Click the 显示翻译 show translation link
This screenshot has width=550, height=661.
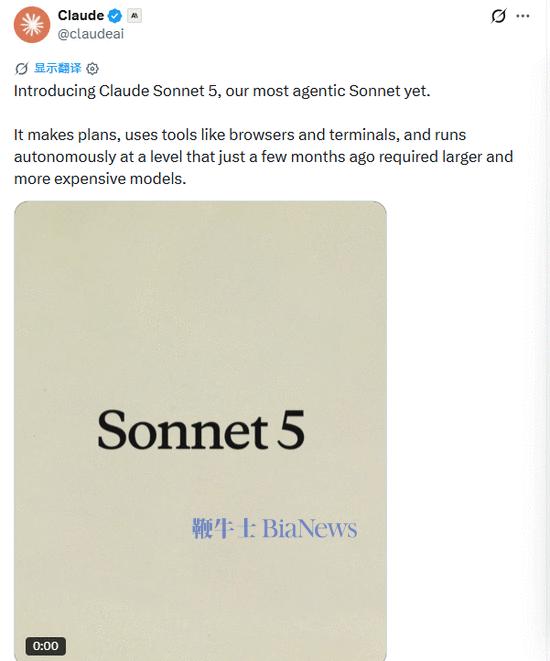[x=58, y=68]
